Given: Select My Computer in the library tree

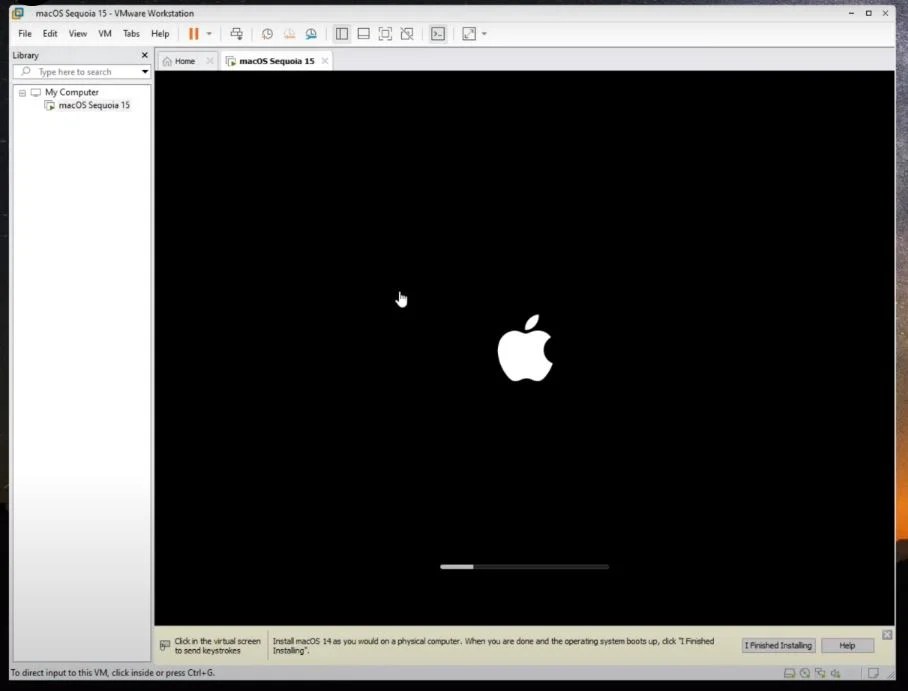Looking at the screenshot, I should coord(72,92).
